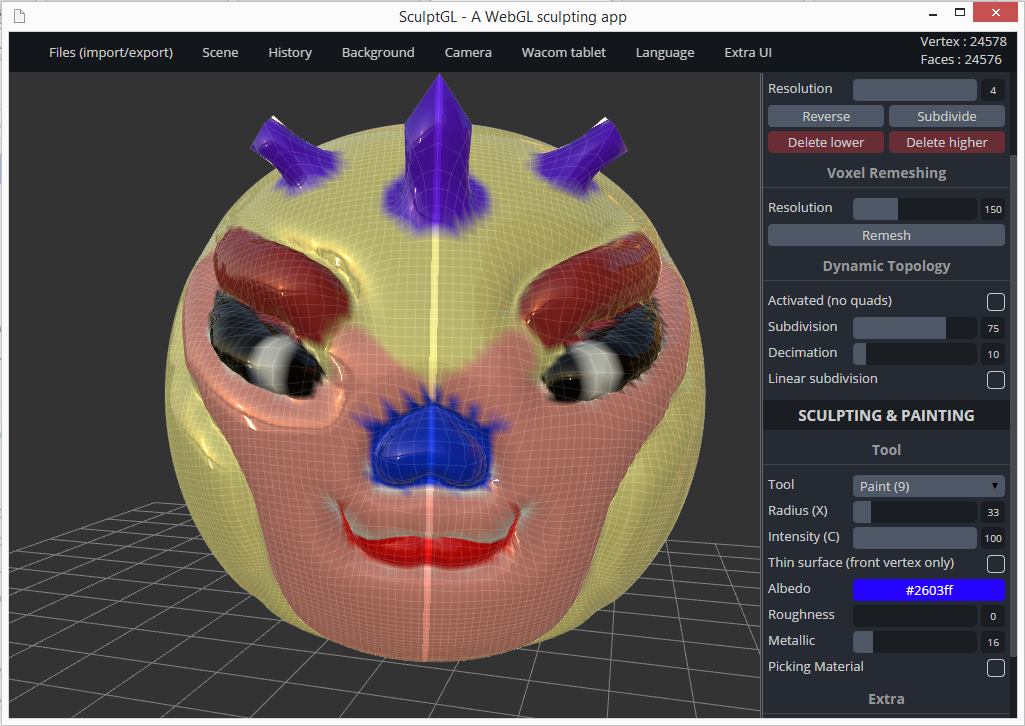1025x726 pixels.
Task: Open the Extra UI menu
Action: coord(748,52)
